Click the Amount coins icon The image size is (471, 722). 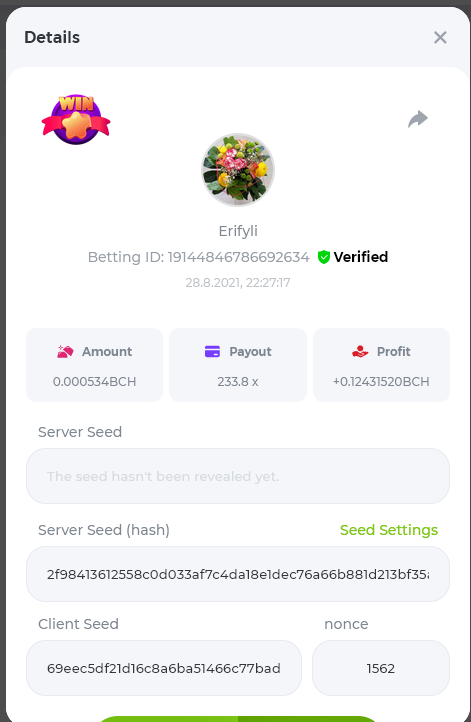coord(65,352)
